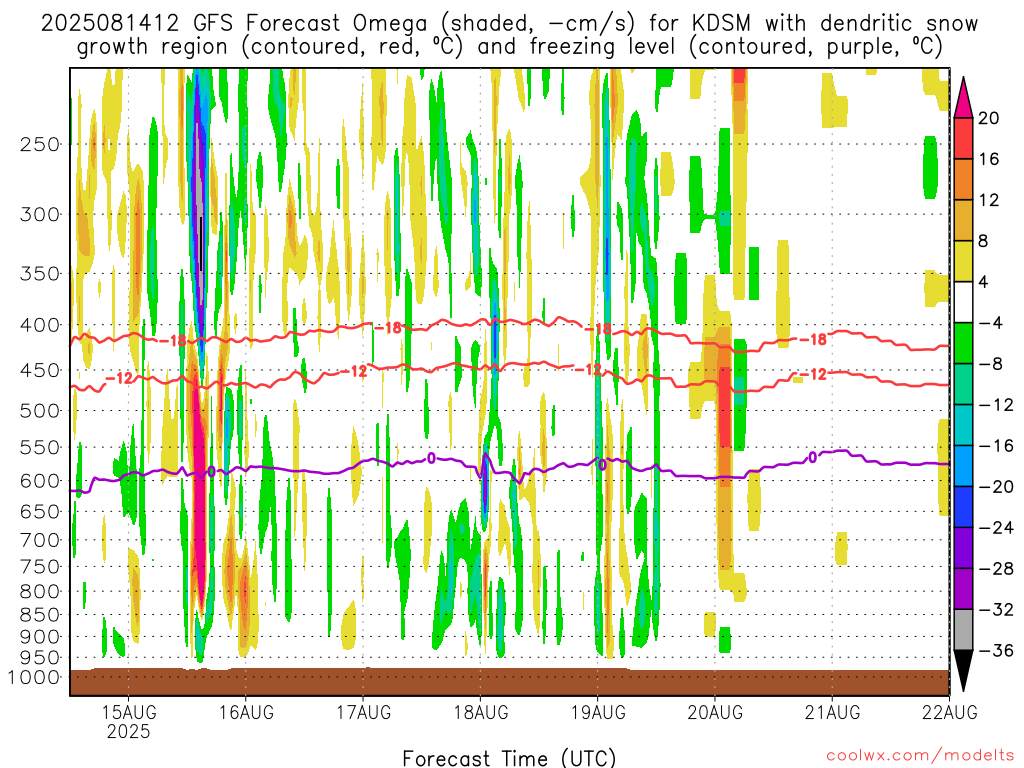Click the '450' pressure level label

40,370
